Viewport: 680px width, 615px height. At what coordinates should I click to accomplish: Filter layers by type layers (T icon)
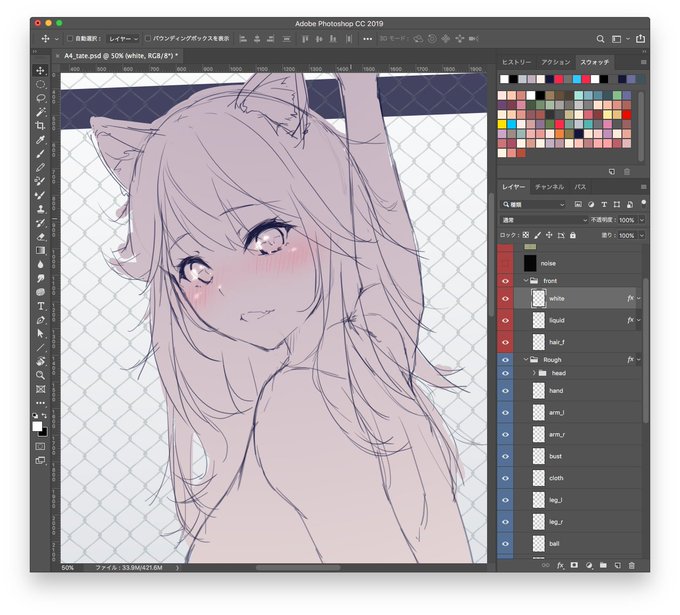604,204
